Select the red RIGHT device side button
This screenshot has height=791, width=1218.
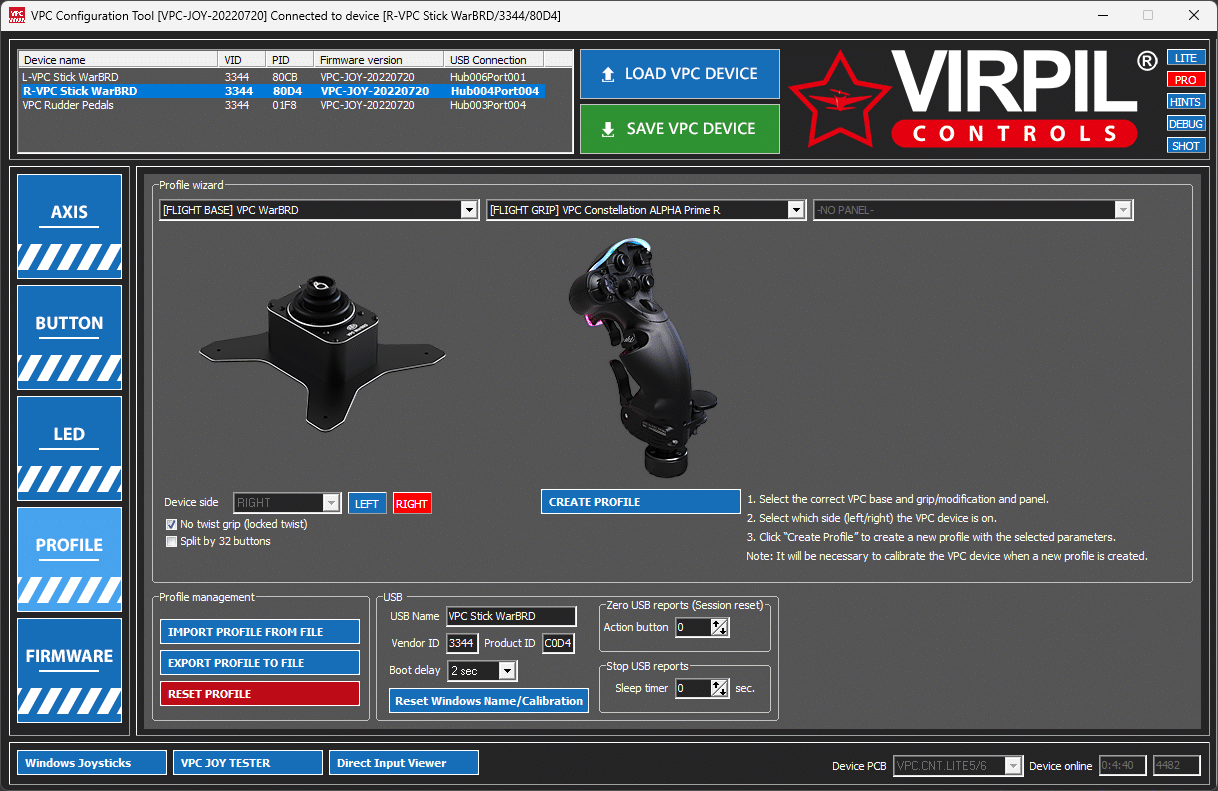(411, 504)
